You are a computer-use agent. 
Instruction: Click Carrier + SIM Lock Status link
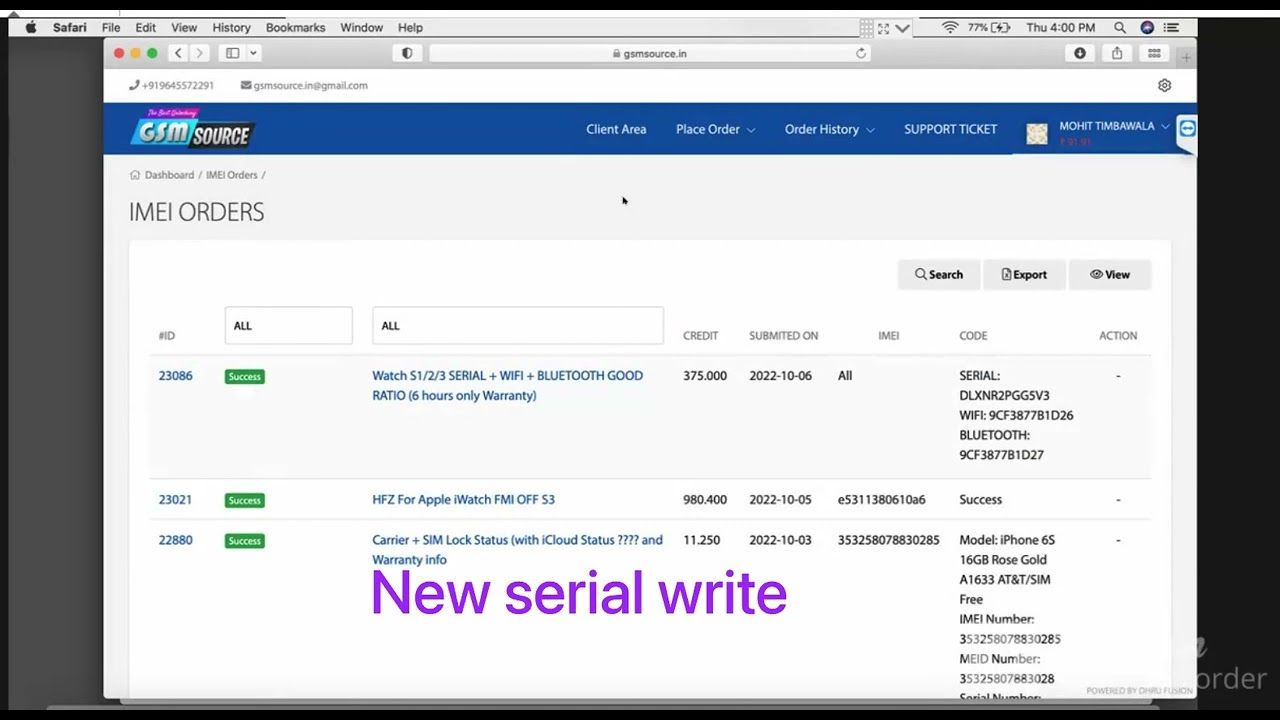(517, 550)
